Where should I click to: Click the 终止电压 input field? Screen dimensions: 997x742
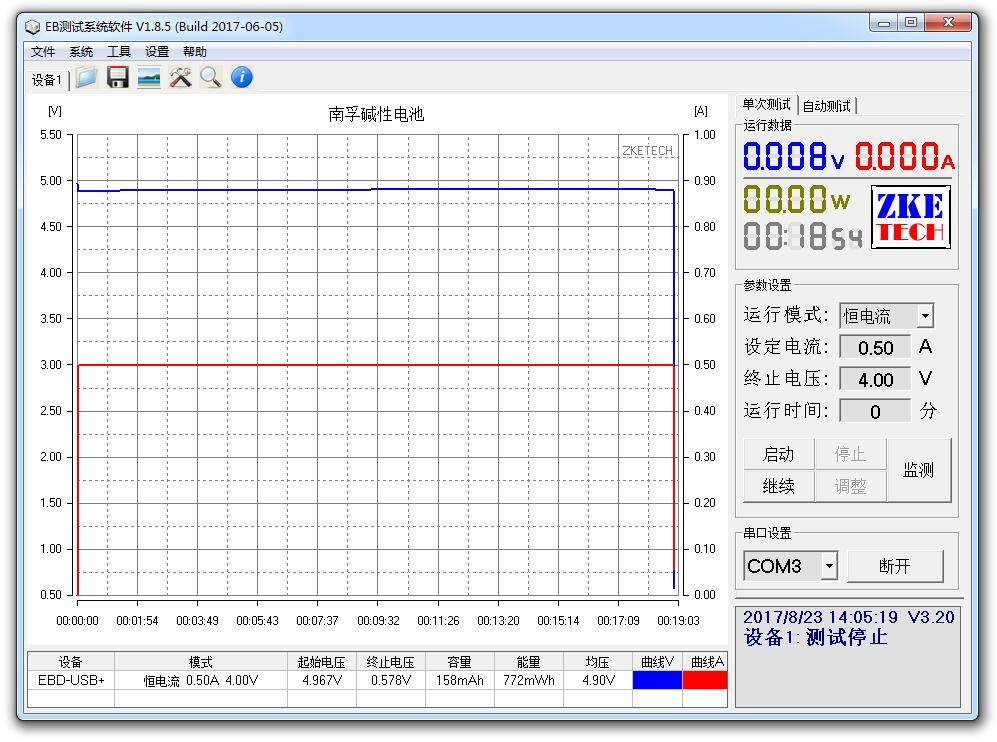[875, 380]
